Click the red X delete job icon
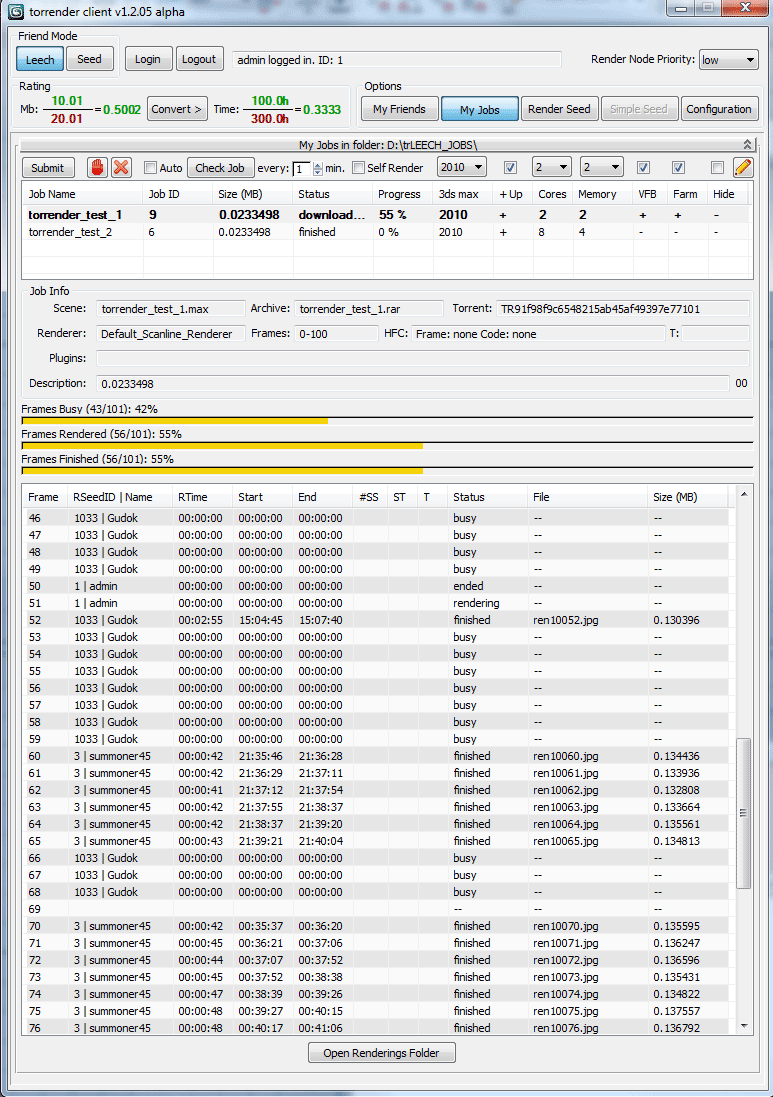Viewport: 773px width, 1097px height. coord(121,168)
